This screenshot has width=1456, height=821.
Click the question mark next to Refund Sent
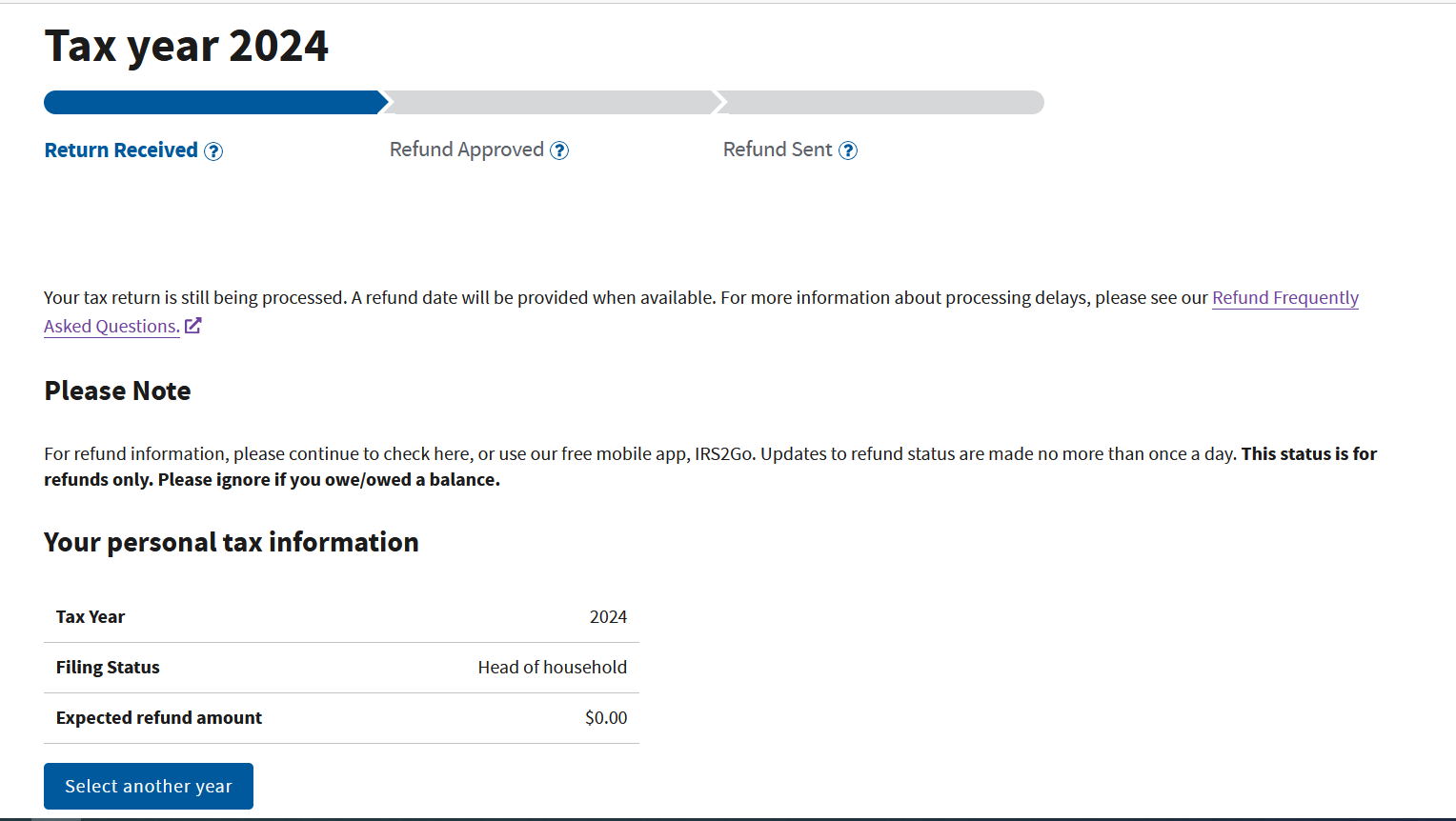(x=848, y=150)
